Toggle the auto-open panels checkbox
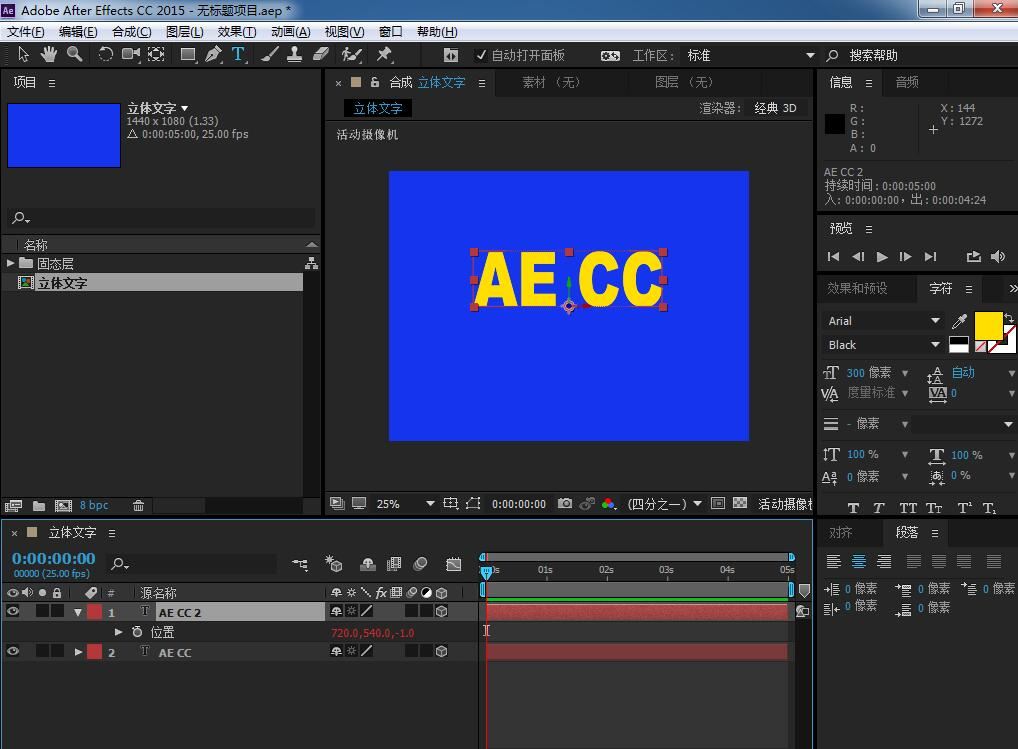The image size is (1018, 749). coord(481,55)
